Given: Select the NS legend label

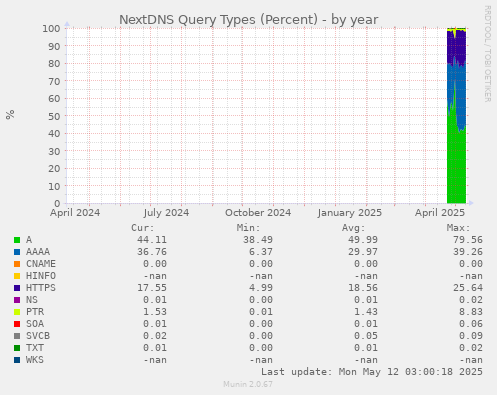Looking at the screenshot, I should pos(32,300).
